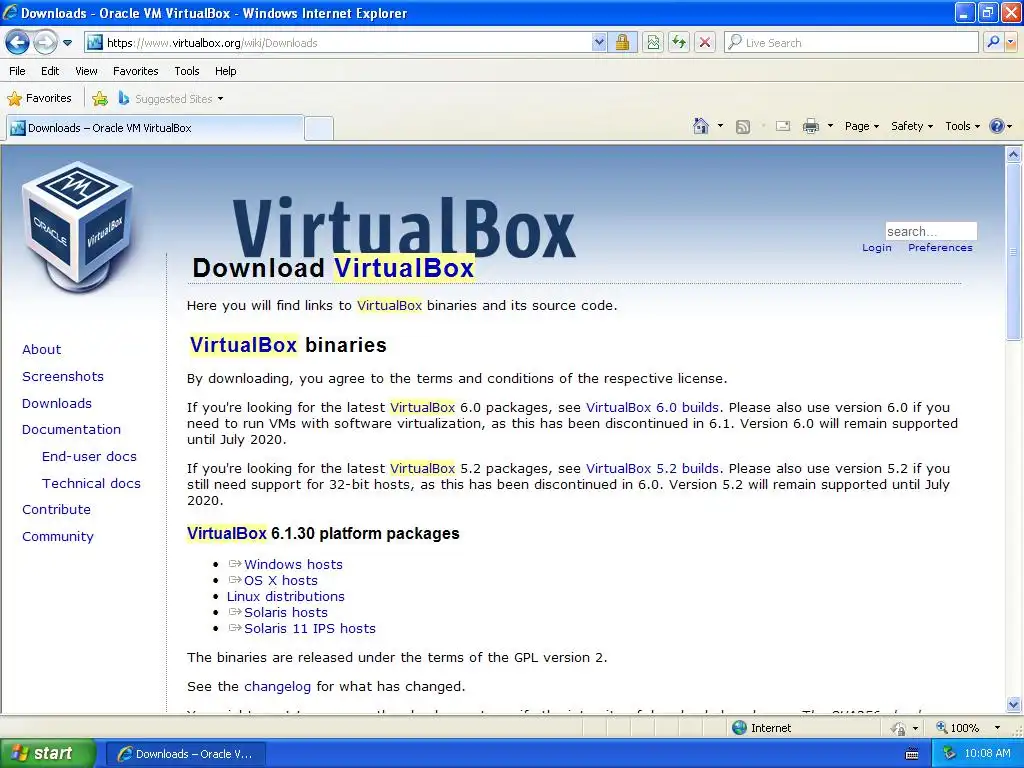Screen dimensions: 1024x768
Task: Click the Refresh page icon
Action: (679, 43)
